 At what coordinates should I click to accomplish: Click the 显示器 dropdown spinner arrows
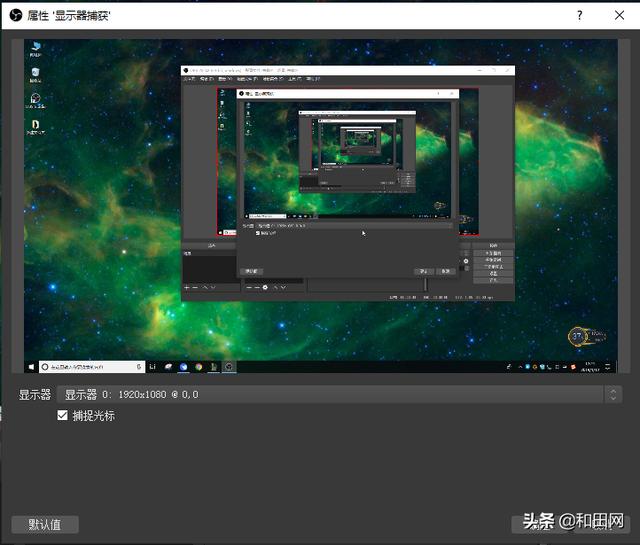pos(613,394)
